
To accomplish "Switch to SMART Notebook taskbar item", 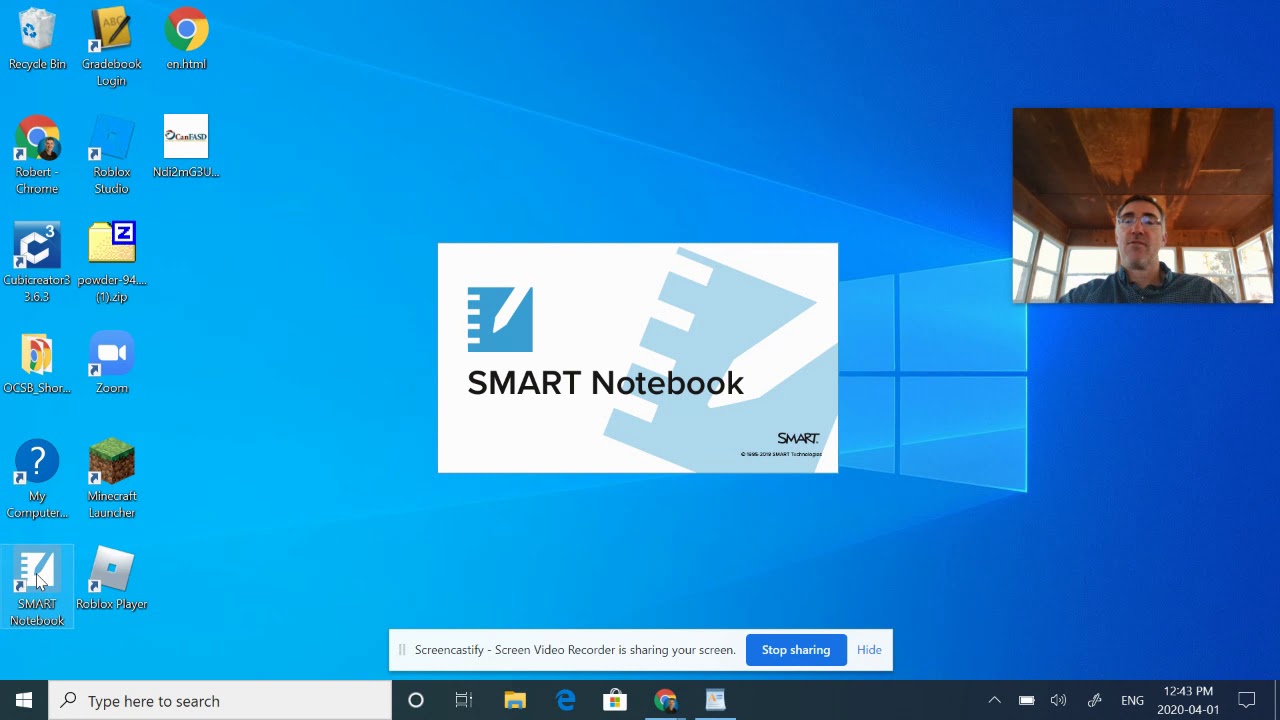I will pyautogui.click(x=715, y=700).
